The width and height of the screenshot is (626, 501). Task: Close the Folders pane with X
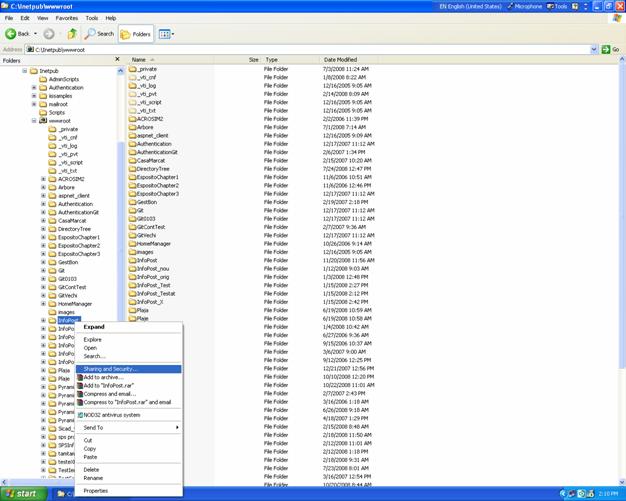117,60
